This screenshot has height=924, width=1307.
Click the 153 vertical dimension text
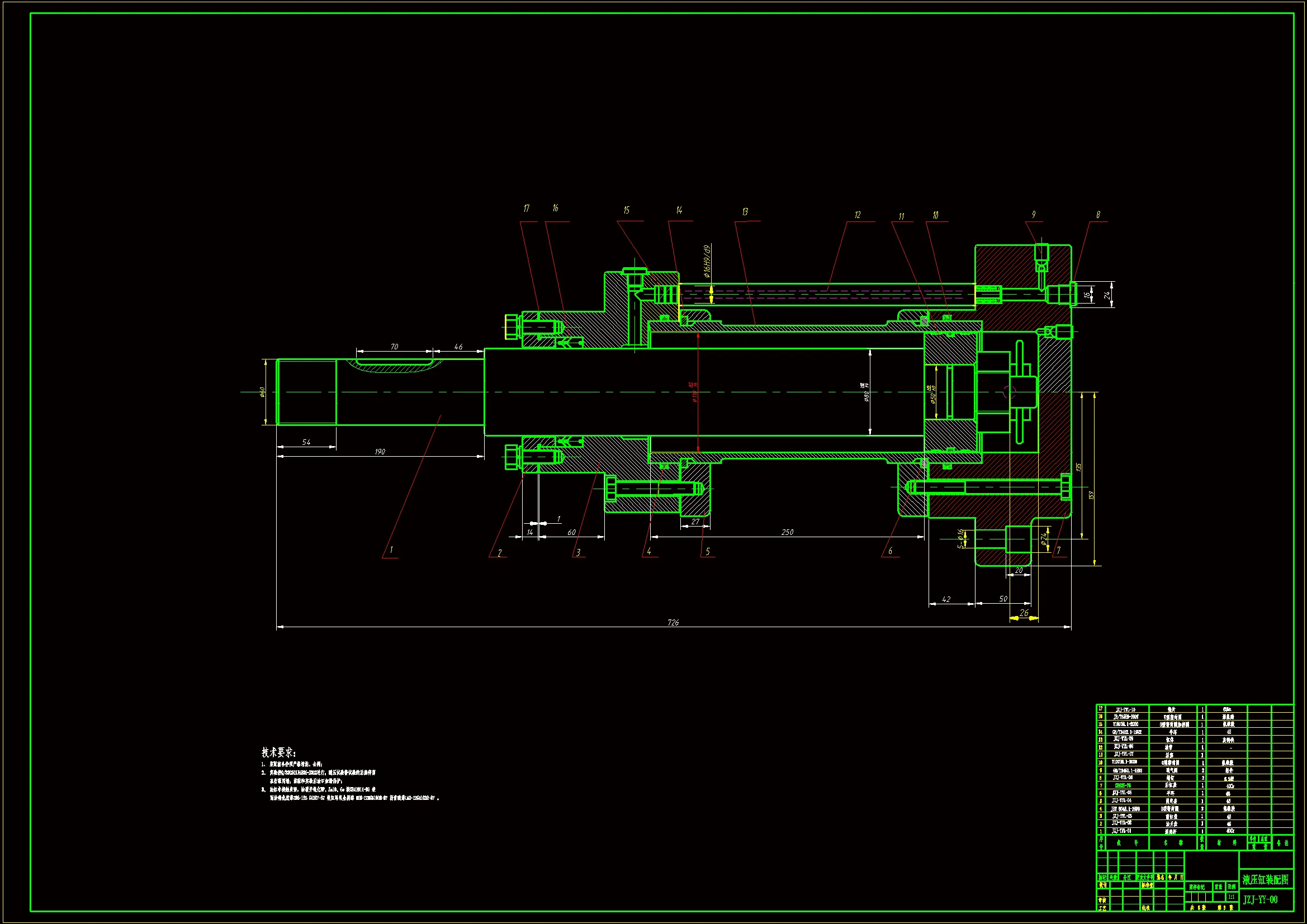click(1091, 495)
